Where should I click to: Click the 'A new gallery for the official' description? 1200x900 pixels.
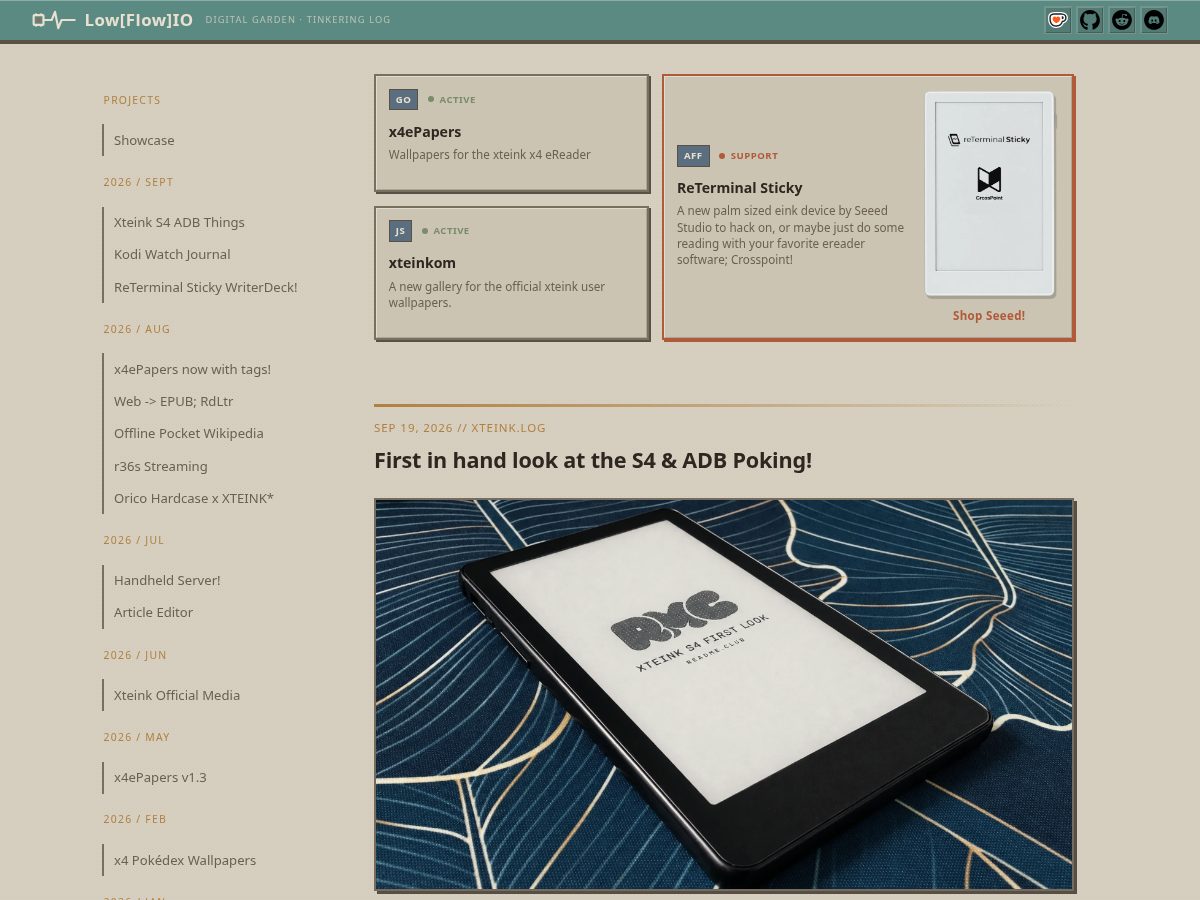tap(497, 294)
